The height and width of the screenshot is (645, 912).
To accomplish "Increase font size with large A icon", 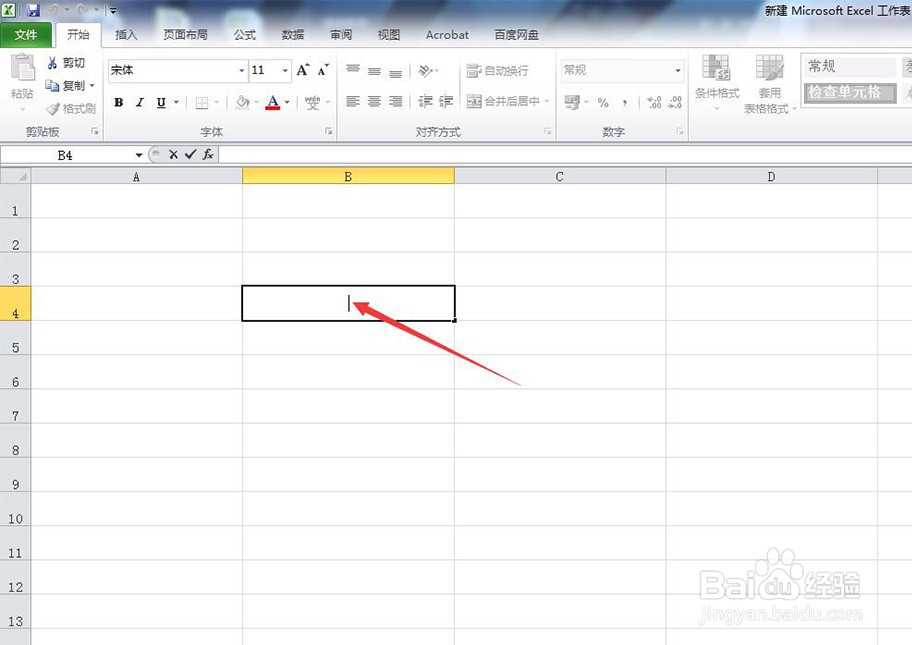I will 302,70.
